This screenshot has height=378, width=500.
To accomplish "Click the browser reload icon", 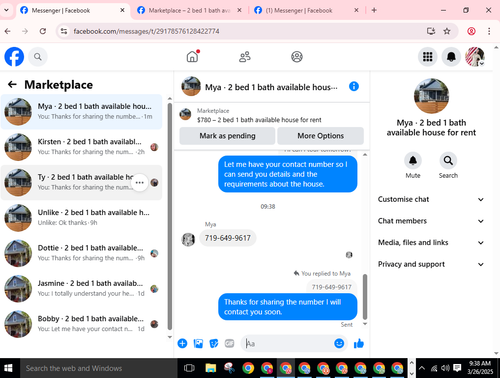I will [x=43, y=31].
